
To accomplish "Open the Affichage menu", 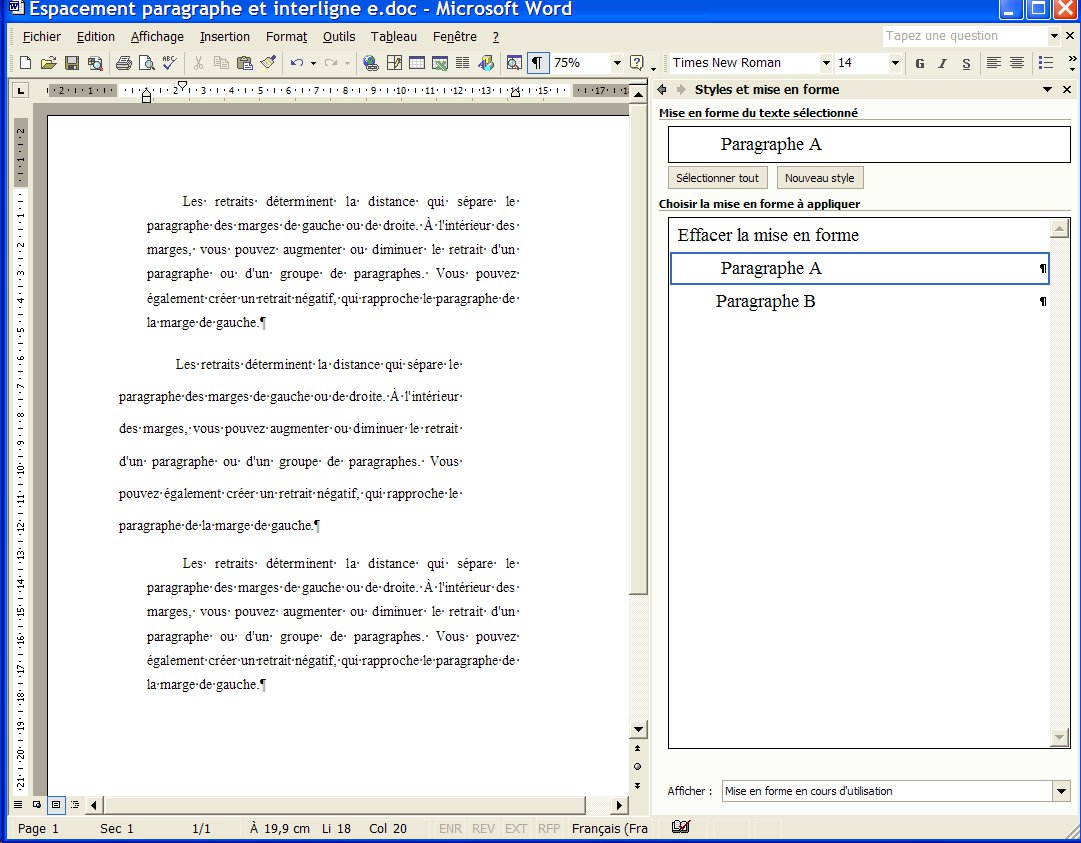I will coord(157,37).
